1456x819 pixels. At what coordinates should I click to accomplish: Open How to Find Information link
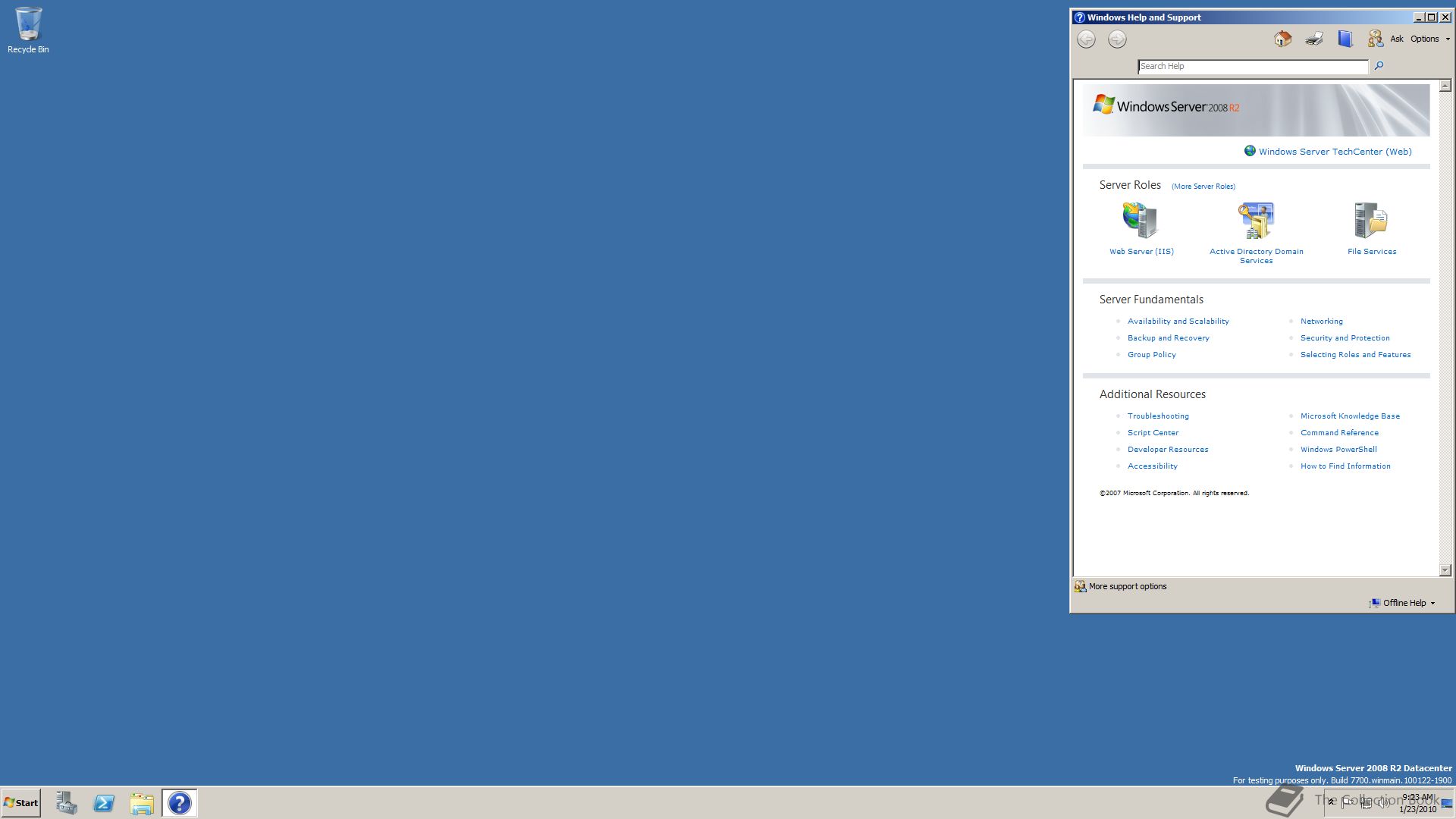tap(1345, 466)
